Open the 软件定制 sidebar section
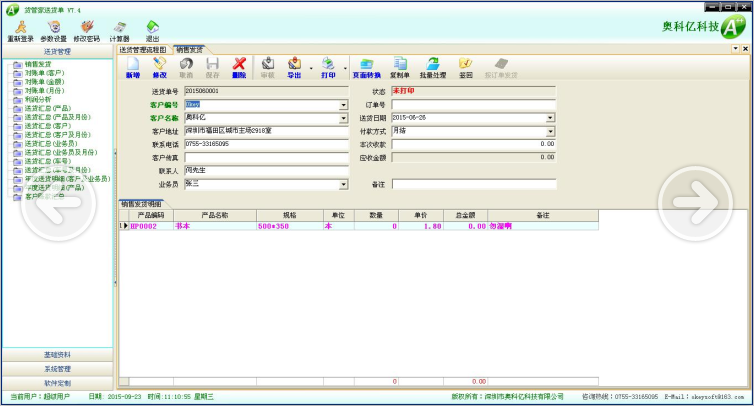Image resolution: width=754 pixels, height=406 pixels. pyautogui.click(x=57, y=383)
